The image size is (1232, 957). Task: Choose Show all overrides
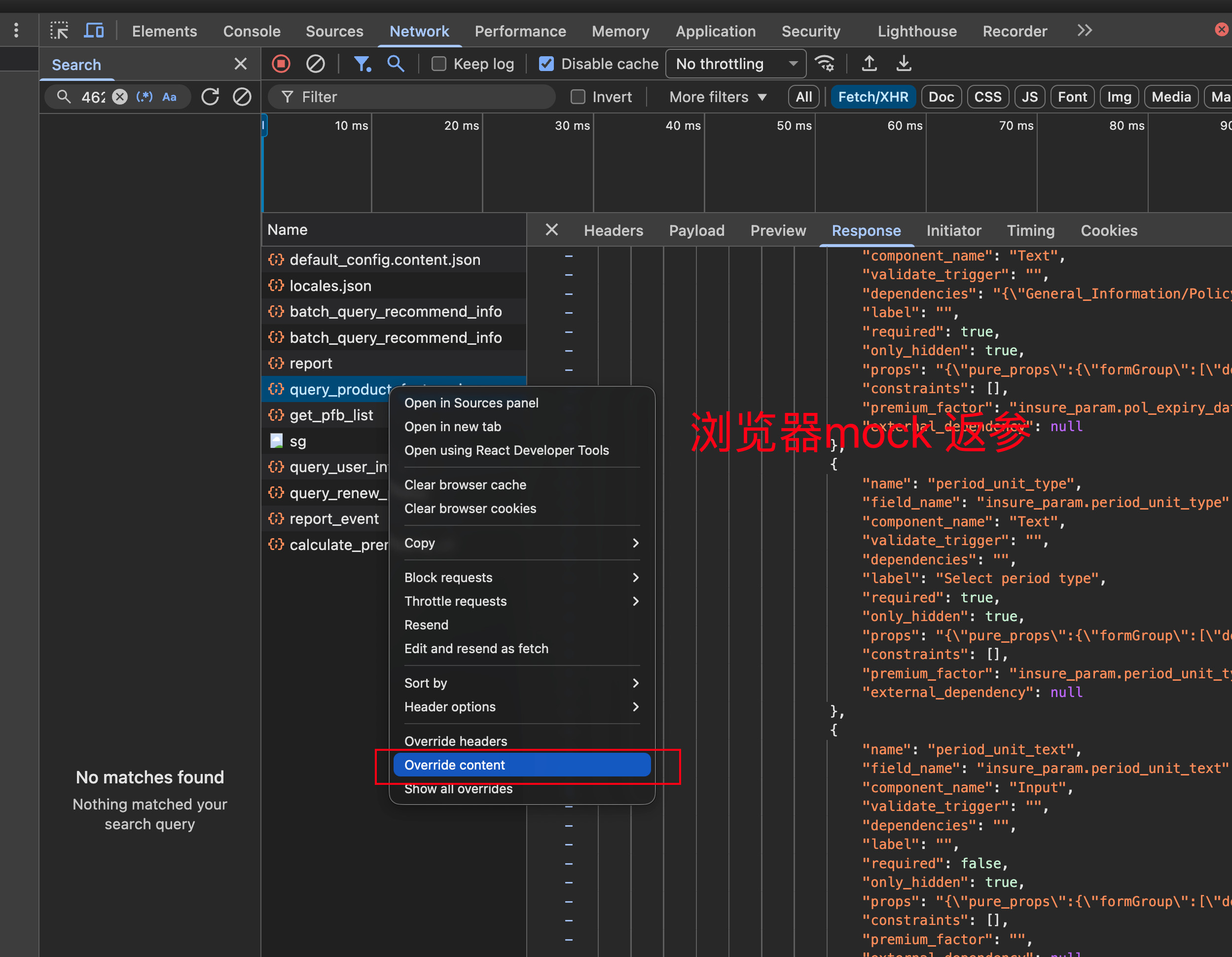[x=522, y=788]
